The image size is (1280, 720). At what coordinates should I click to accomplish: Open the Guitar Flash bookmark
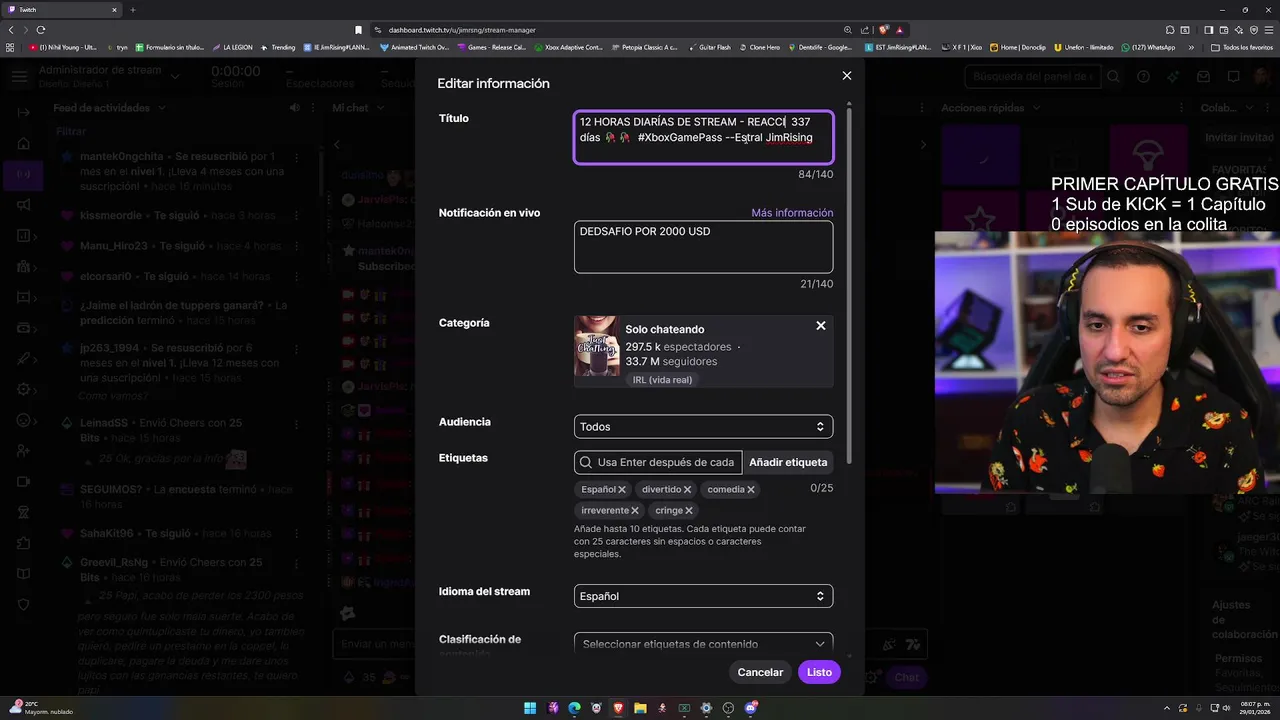[x=709, y=47]
